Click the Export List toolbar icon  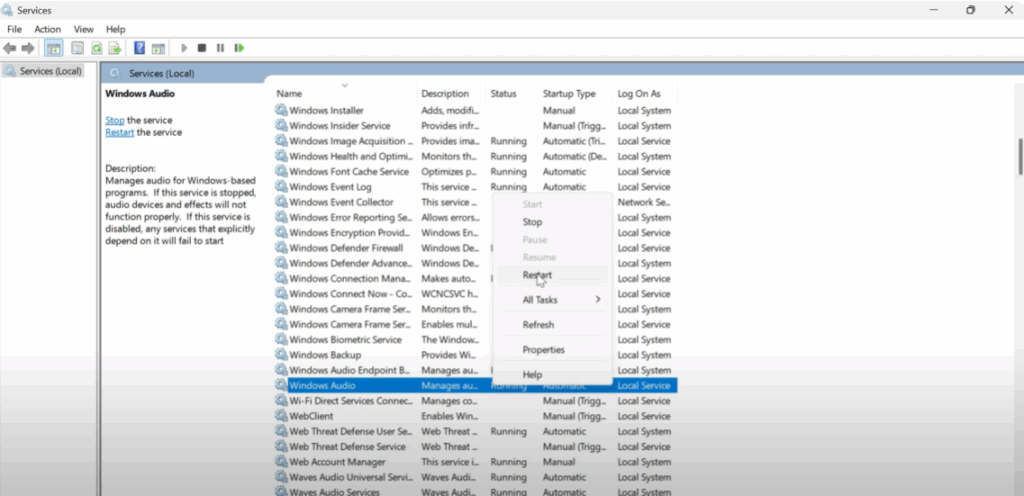(116, 48)
